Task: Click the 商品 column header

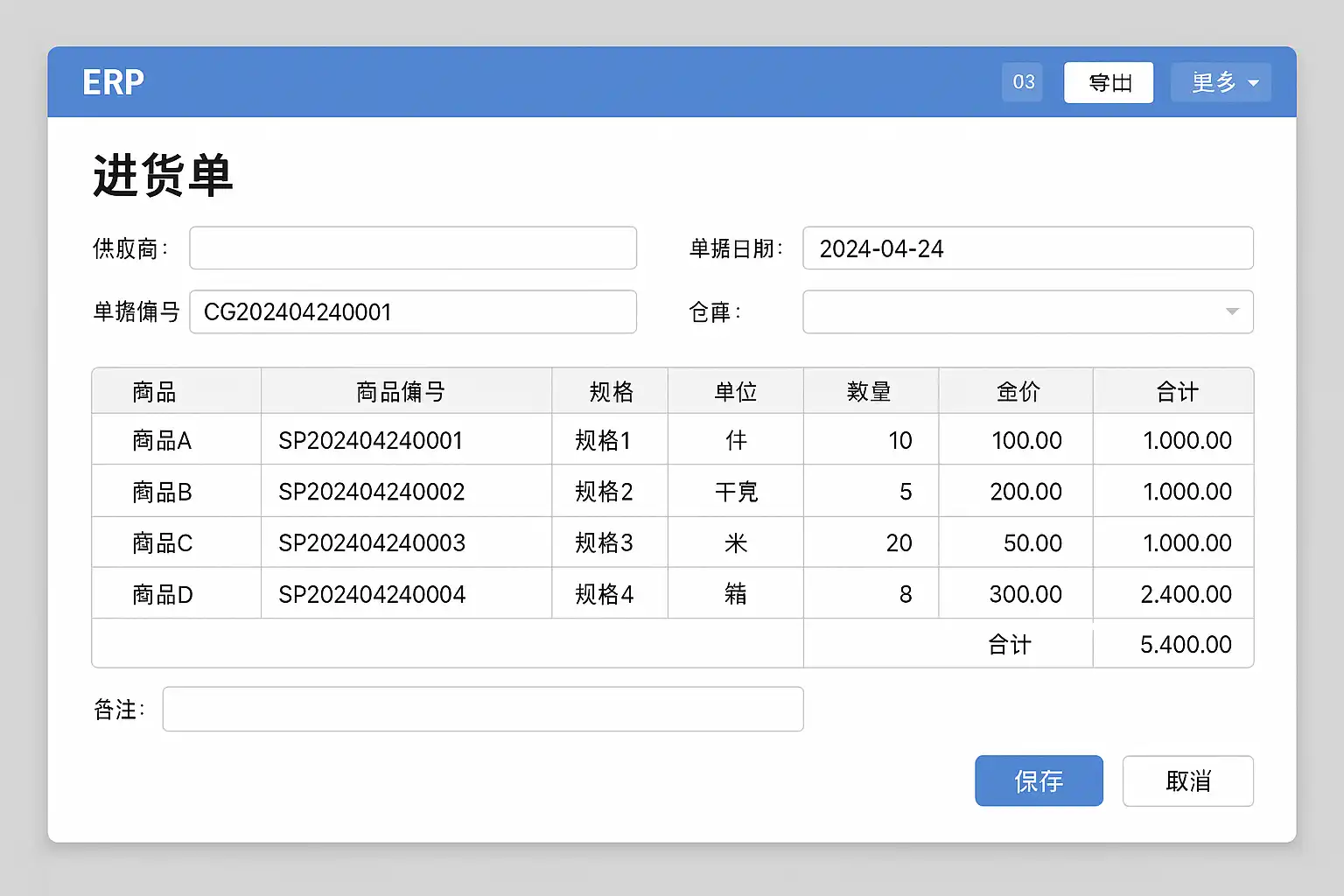Action: click(x=154, y=391)
